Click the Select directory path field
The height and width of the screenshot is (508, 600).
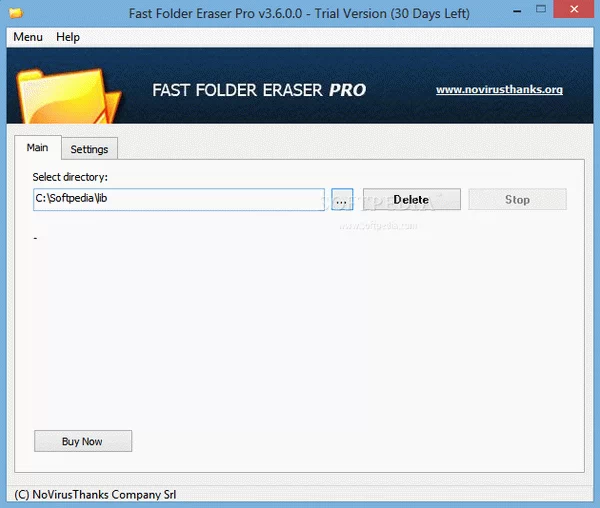[x=179, y=199]
